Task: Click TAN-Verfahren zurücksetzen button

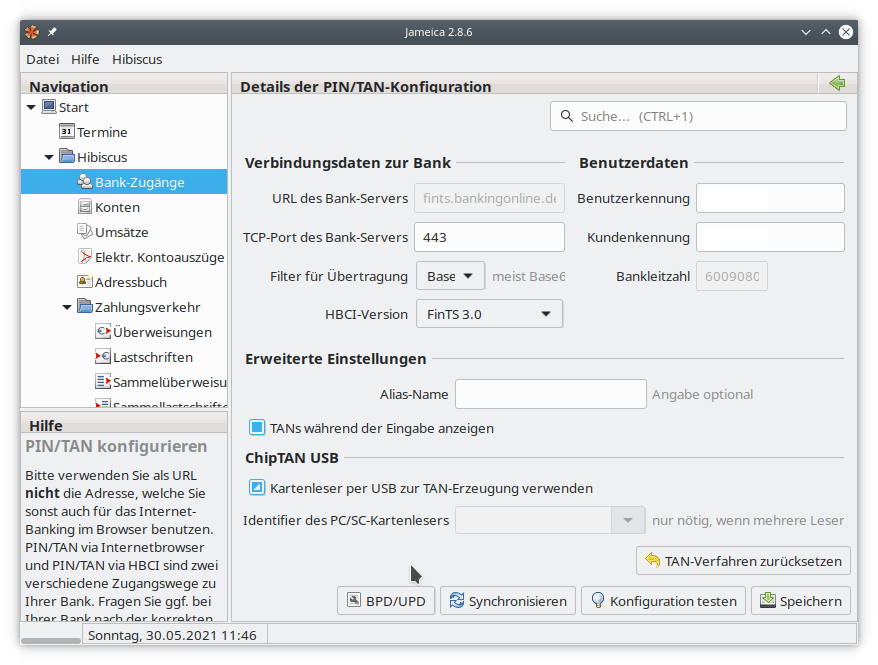Action: [x=743, y=560]
